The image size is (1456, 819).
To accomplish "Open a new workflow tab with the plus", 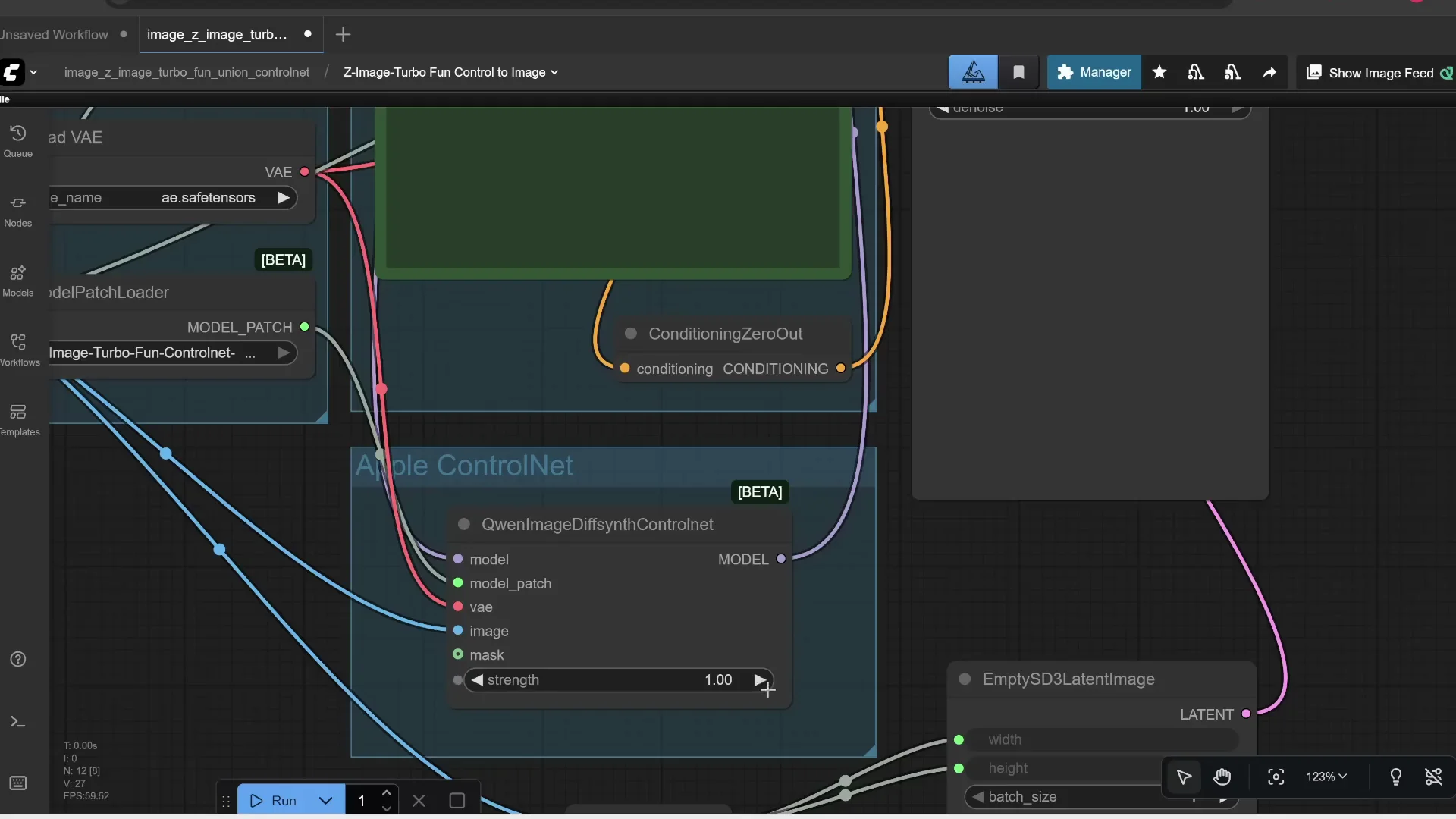I will (x=343, y=34).
